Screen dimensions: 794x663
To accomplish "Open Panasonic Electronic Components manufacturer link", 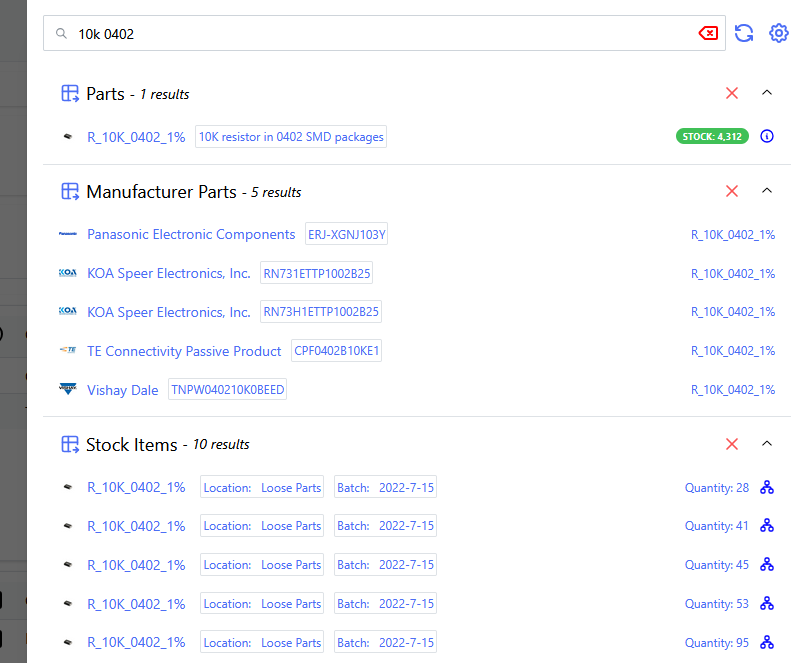I will coord(191,235).
